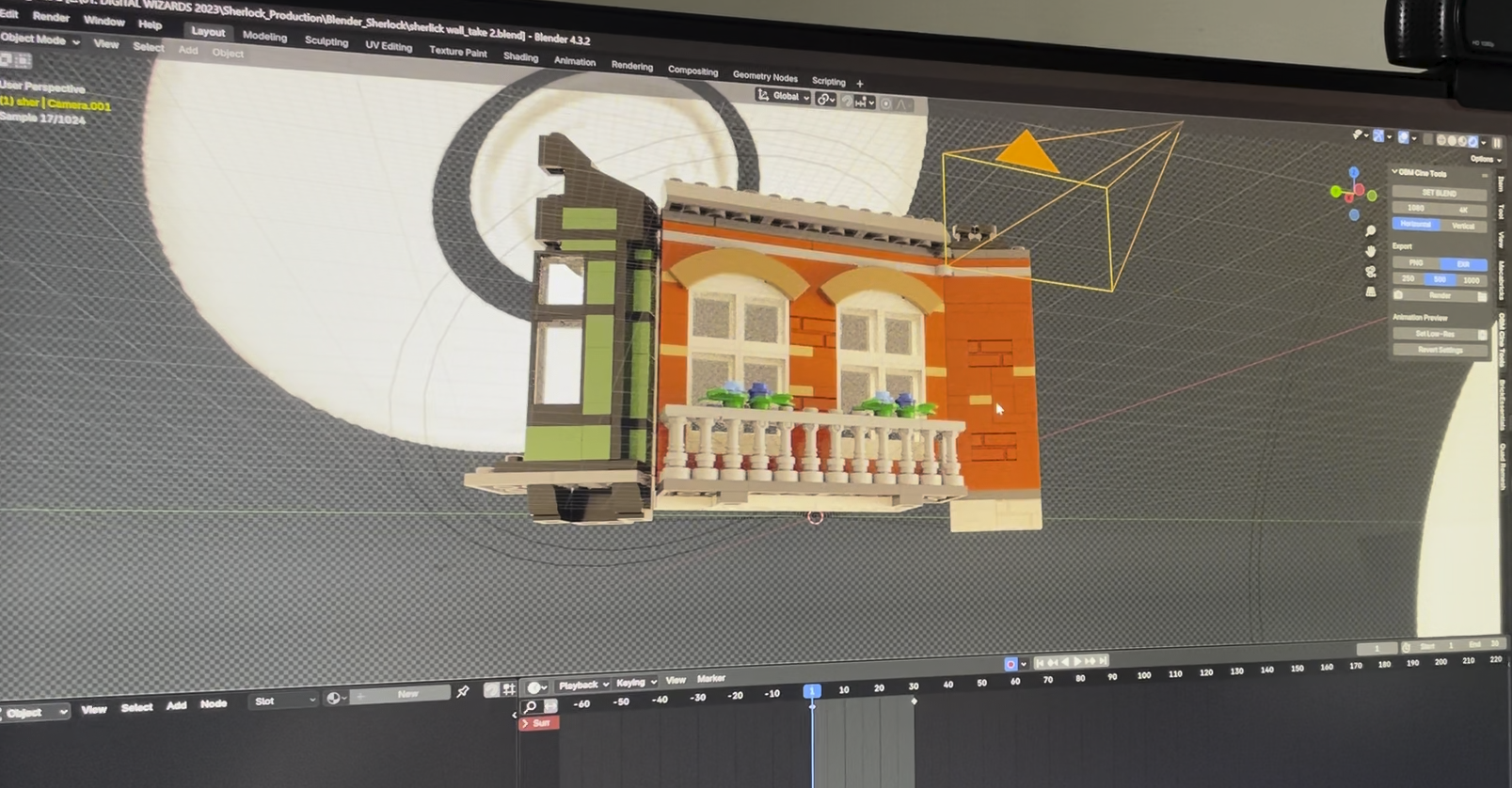Select PNG export format
Viewport: 1512px width, 788px height.
pos(1415,262)
